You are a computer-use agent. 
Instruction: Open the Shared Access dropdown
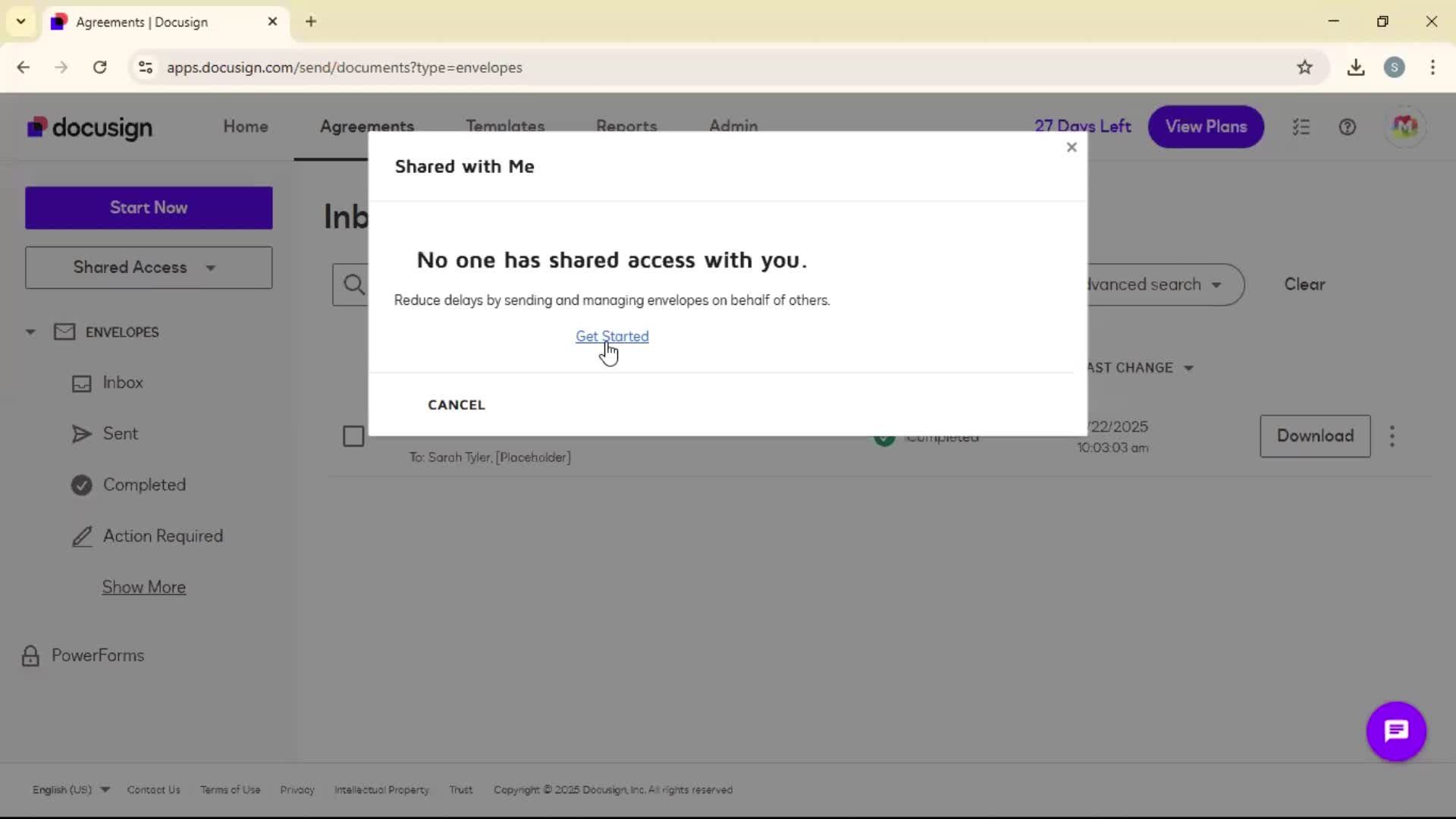149,268
